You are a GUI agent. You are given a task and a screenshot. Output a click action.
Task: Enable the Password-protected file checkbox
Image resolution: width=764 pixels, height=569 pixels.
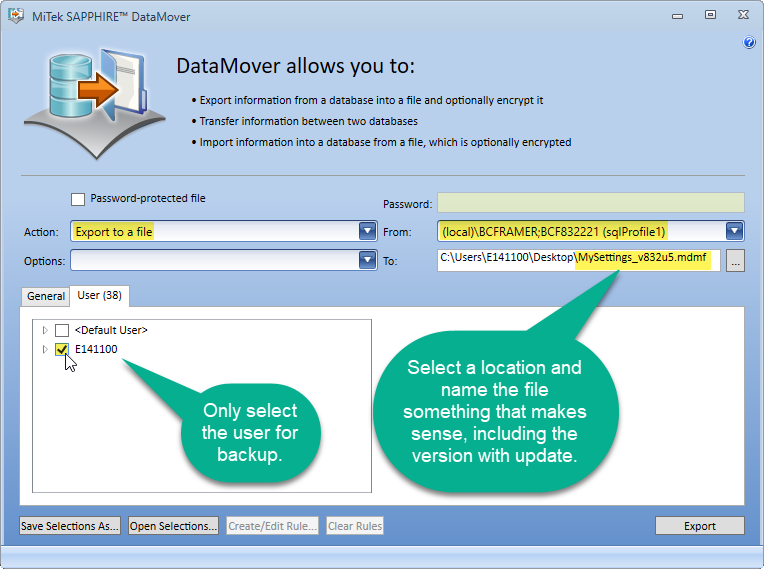click(77, 199)
